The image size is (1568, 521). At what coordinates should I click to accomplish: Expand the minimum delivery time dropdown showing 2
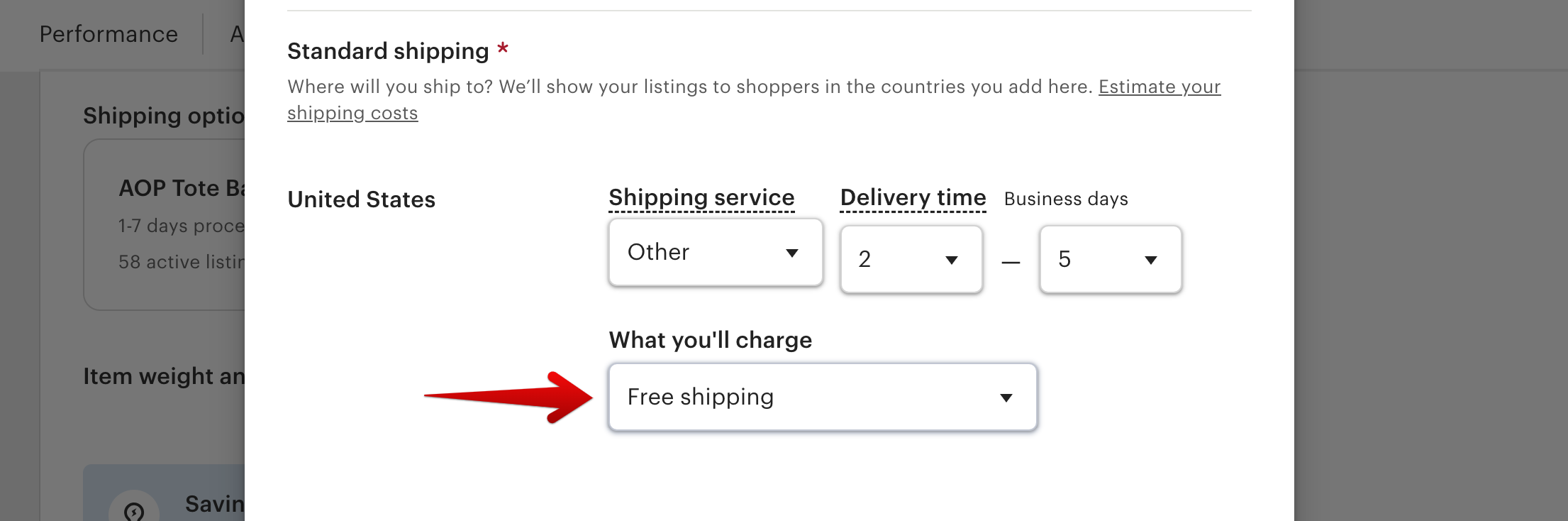pos(911,260)
